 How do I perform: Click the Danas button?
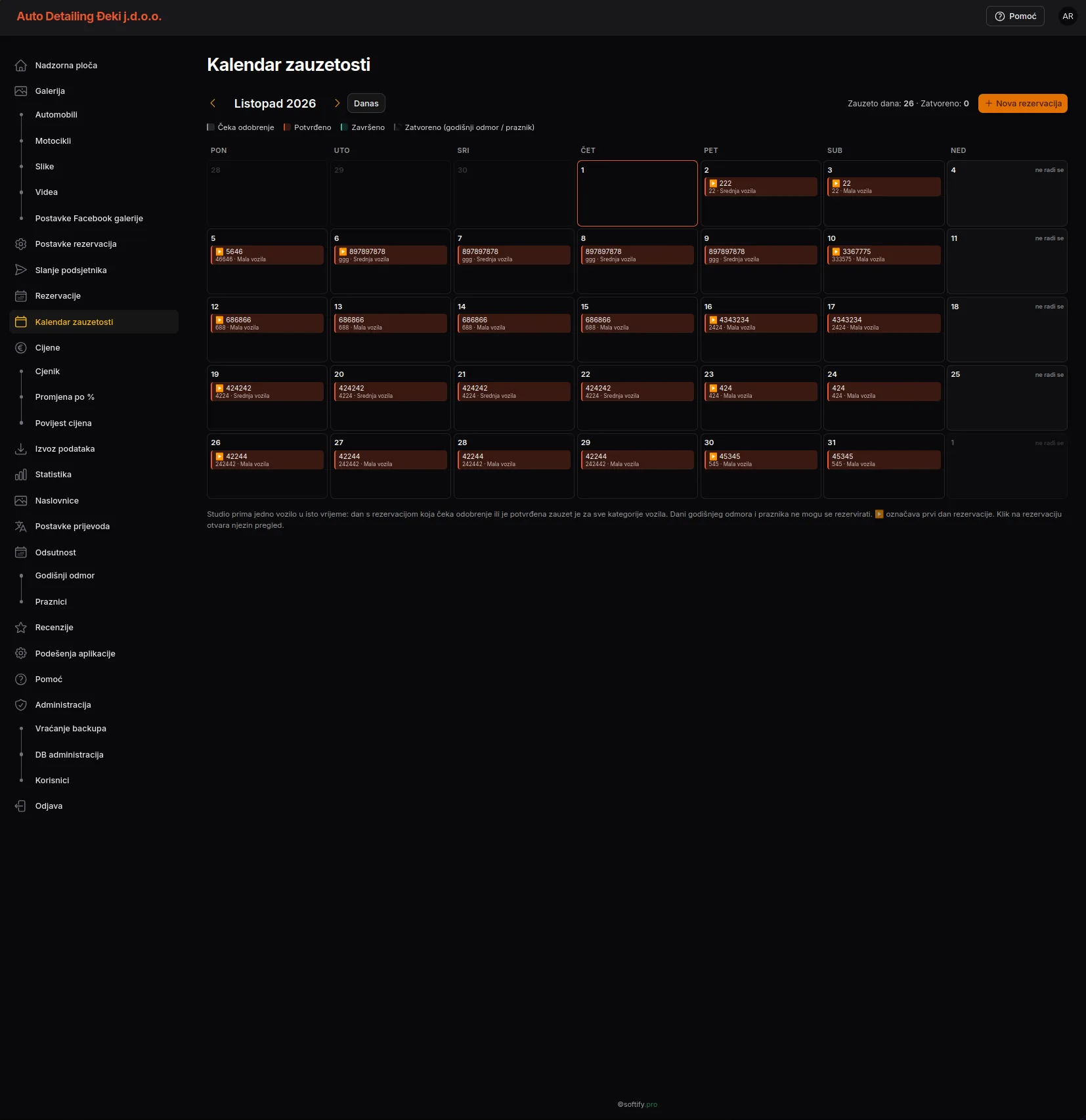point(366,103)
